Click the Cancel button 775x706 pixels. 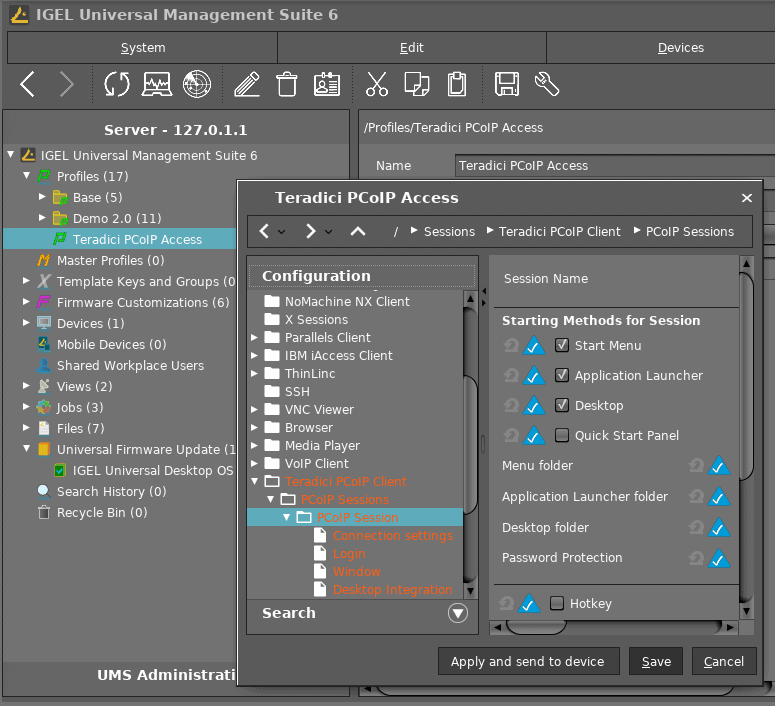(x=723, y=661)
